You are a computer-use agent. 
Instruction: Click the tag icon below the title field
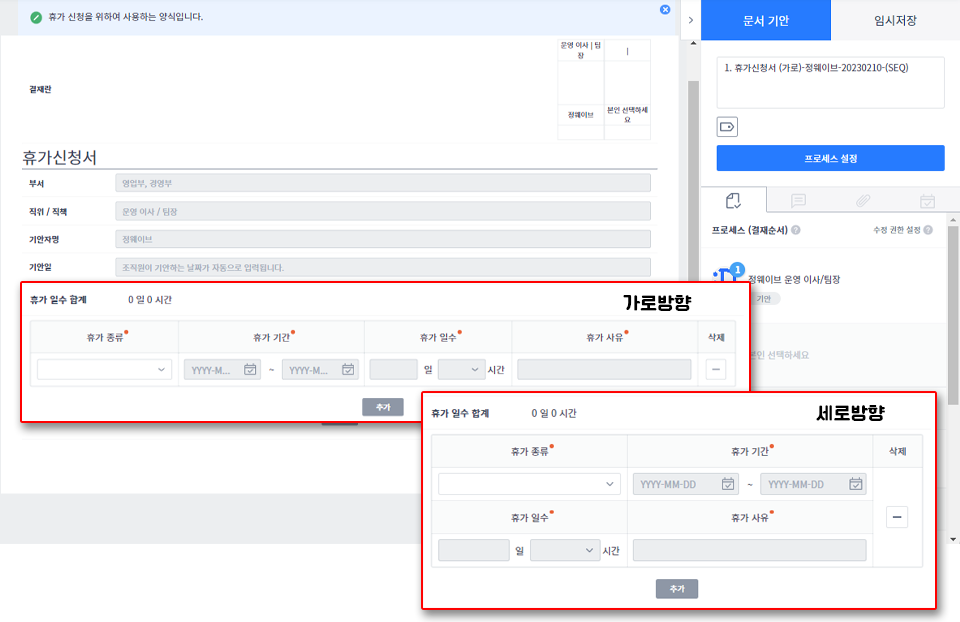pos(727,127)
